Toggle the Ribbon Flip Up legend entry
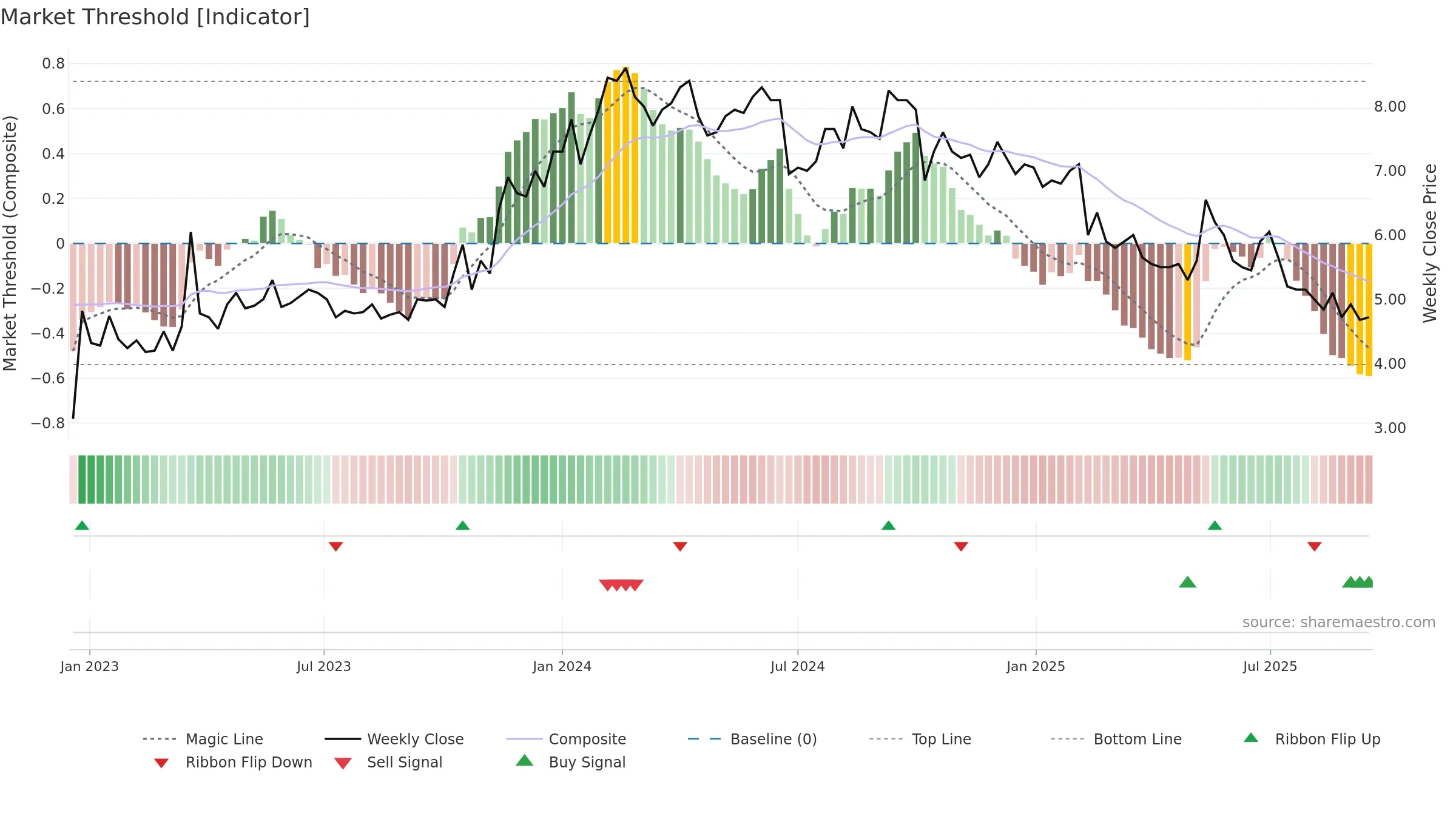1456x819 pixels. pos(1312,739)
